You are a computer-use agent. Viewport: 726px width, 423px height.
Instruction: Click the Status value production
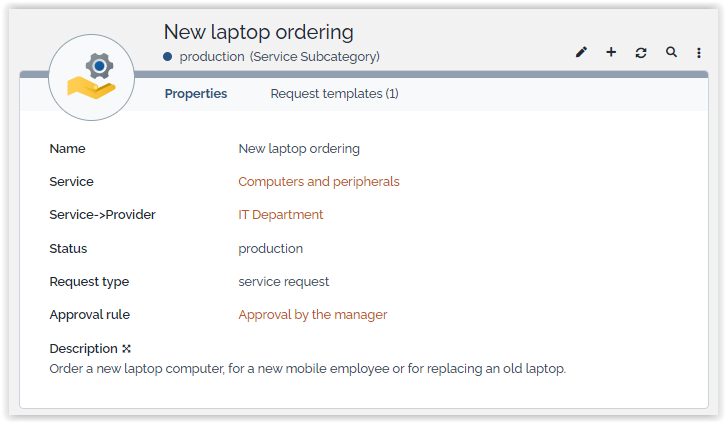point(270,248)
